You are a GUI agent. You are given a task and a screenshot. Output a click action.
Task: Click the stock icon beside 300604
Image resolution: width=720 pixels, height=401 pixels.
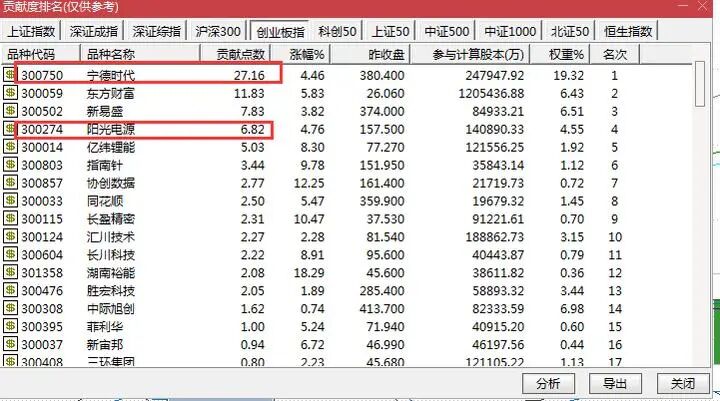(10, 254)
